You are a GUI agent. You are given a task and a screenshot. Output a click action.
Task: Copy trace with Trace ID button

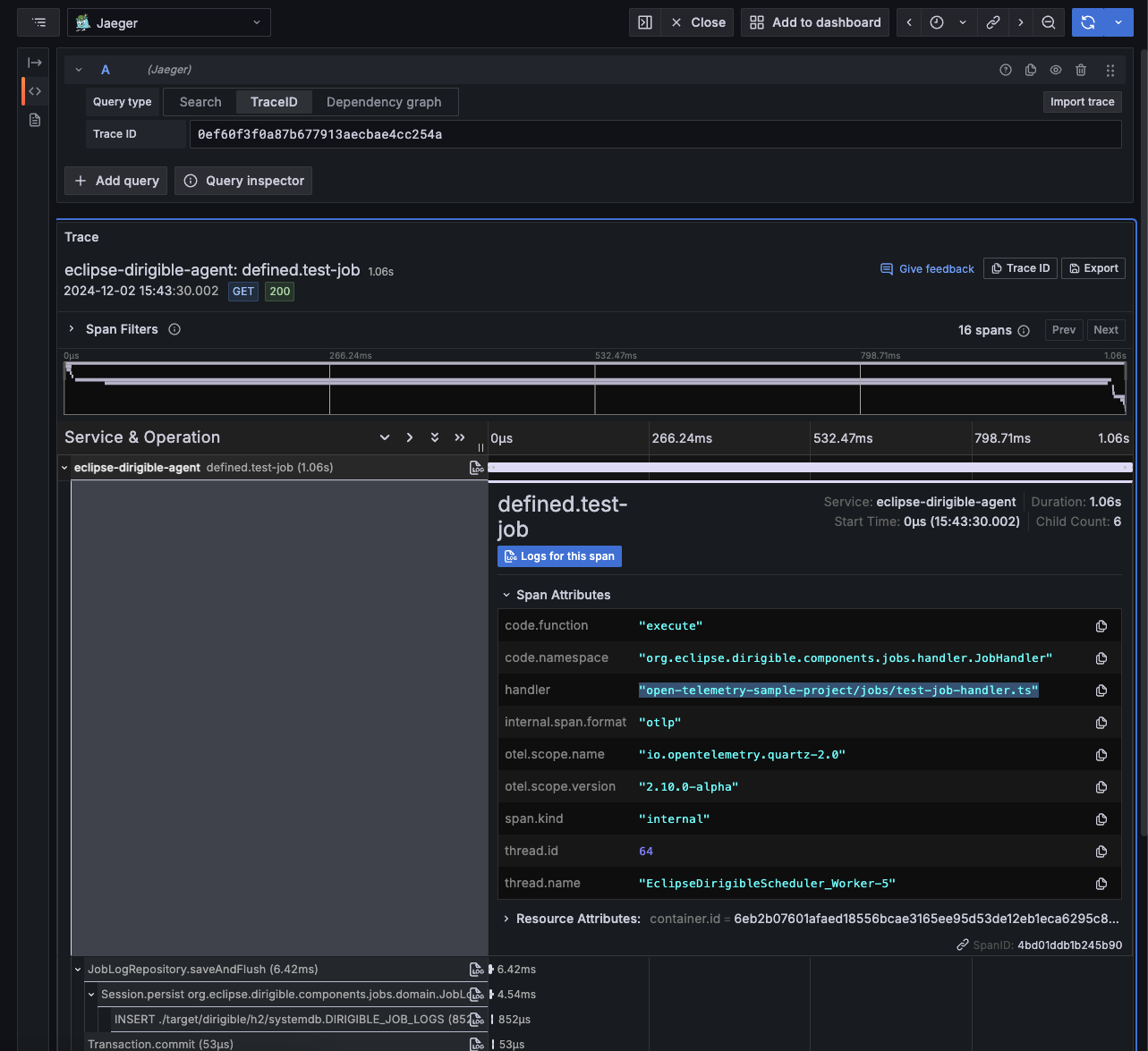tap(1021, 268)
